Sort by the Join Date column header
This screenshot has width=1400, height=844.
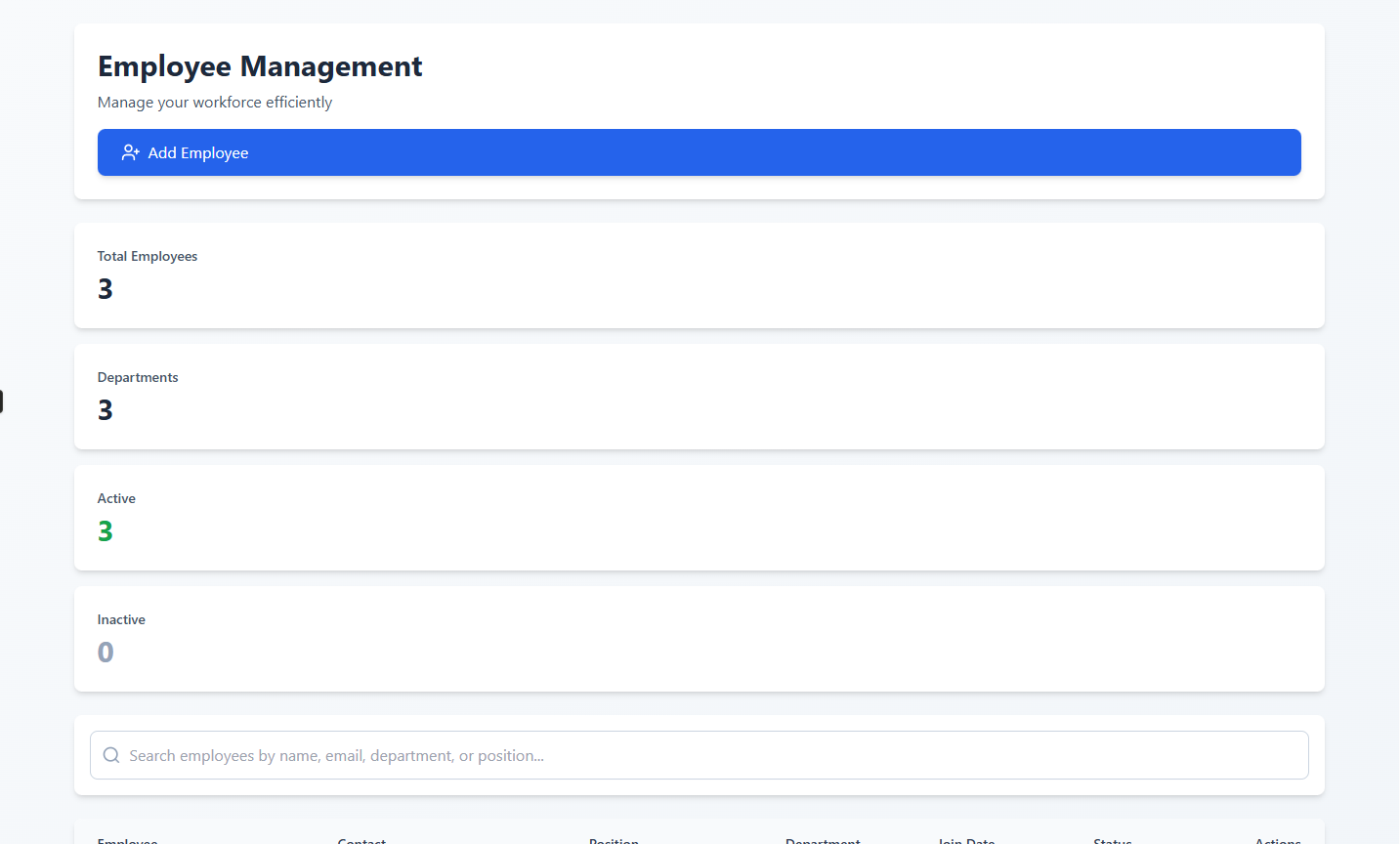tap(965, 839)
